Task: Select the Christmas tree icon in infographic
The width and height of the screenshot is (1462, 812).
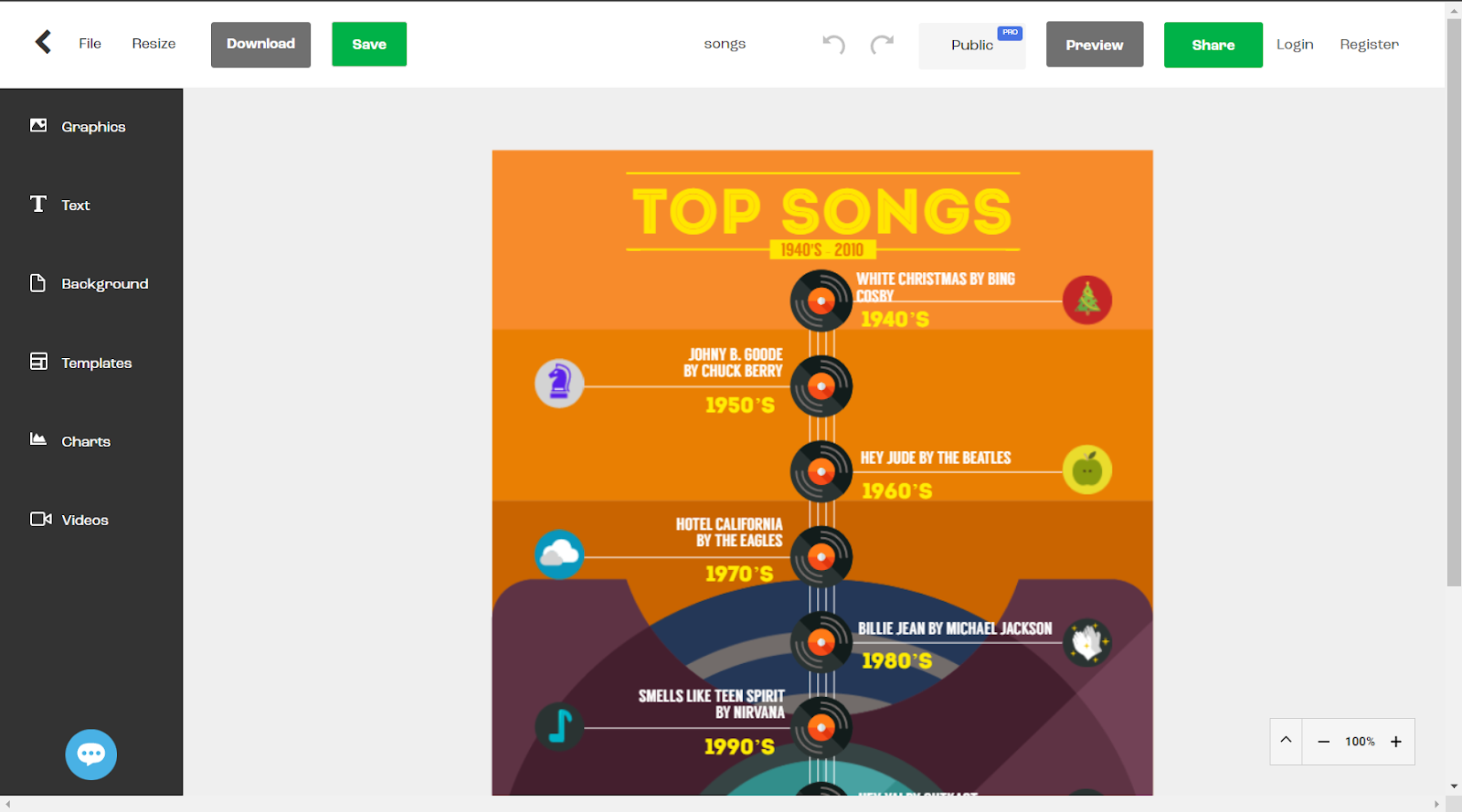Action: click(x=1087, y=300)
